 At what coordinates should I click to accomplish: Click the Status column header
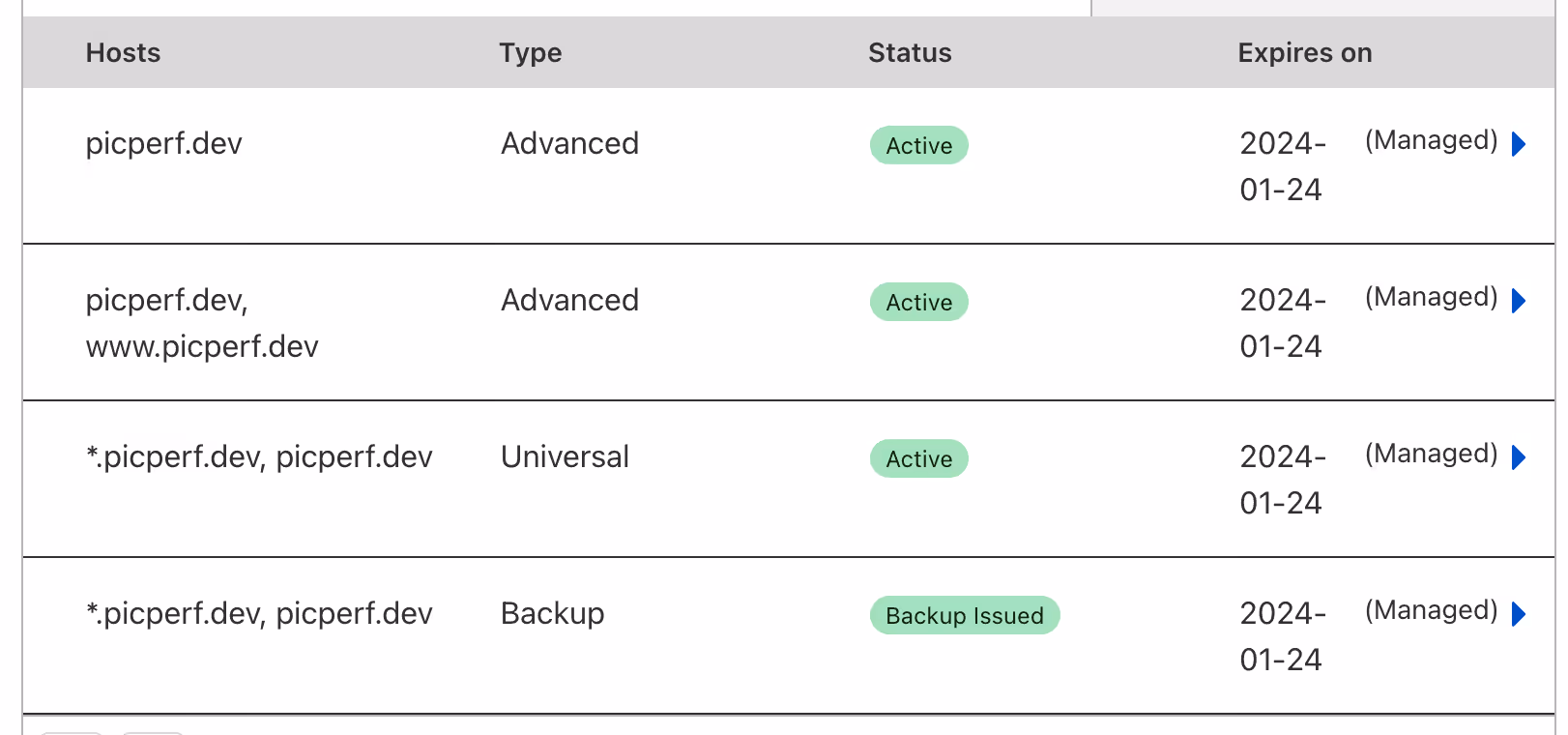(910, 52)
